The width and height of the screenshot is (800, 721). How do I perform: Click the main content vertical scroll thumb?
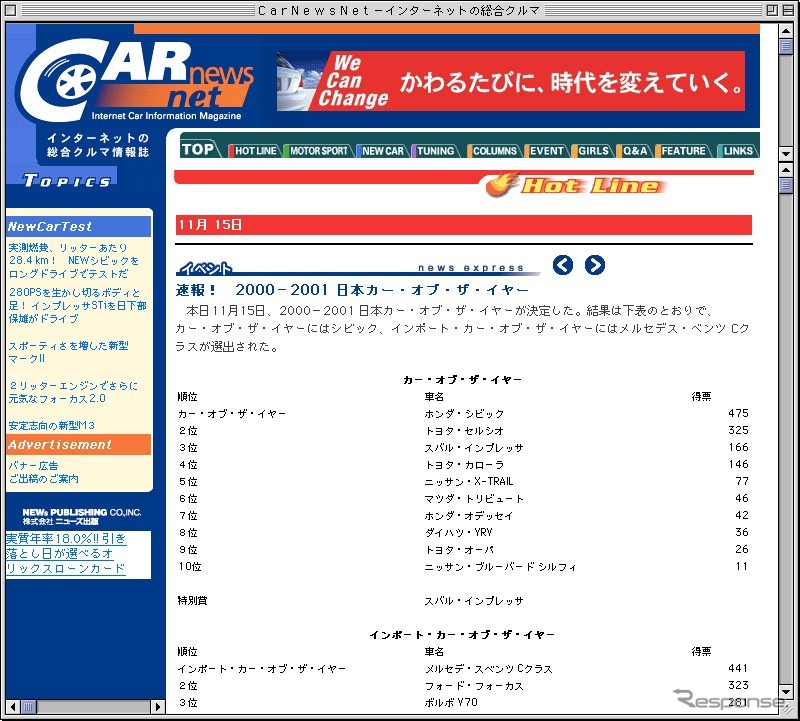[x=786, y=185]
